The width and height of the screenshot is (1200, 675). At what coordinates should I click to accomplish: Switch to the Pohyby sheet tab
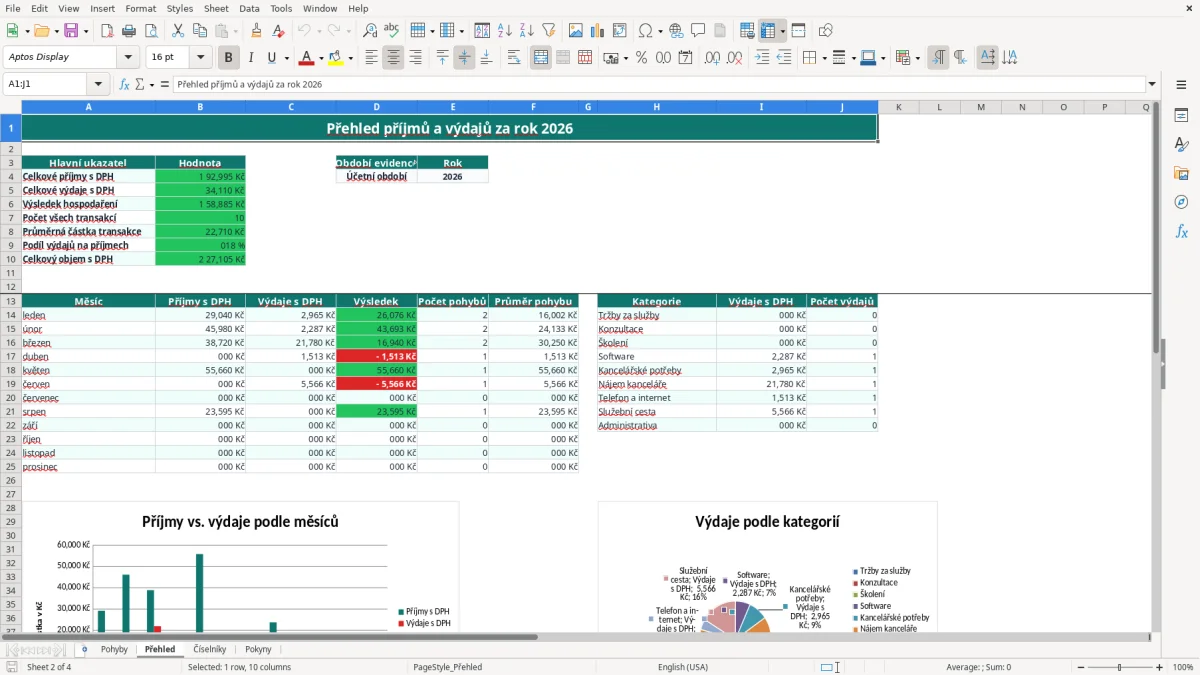[x=114, y=649]
